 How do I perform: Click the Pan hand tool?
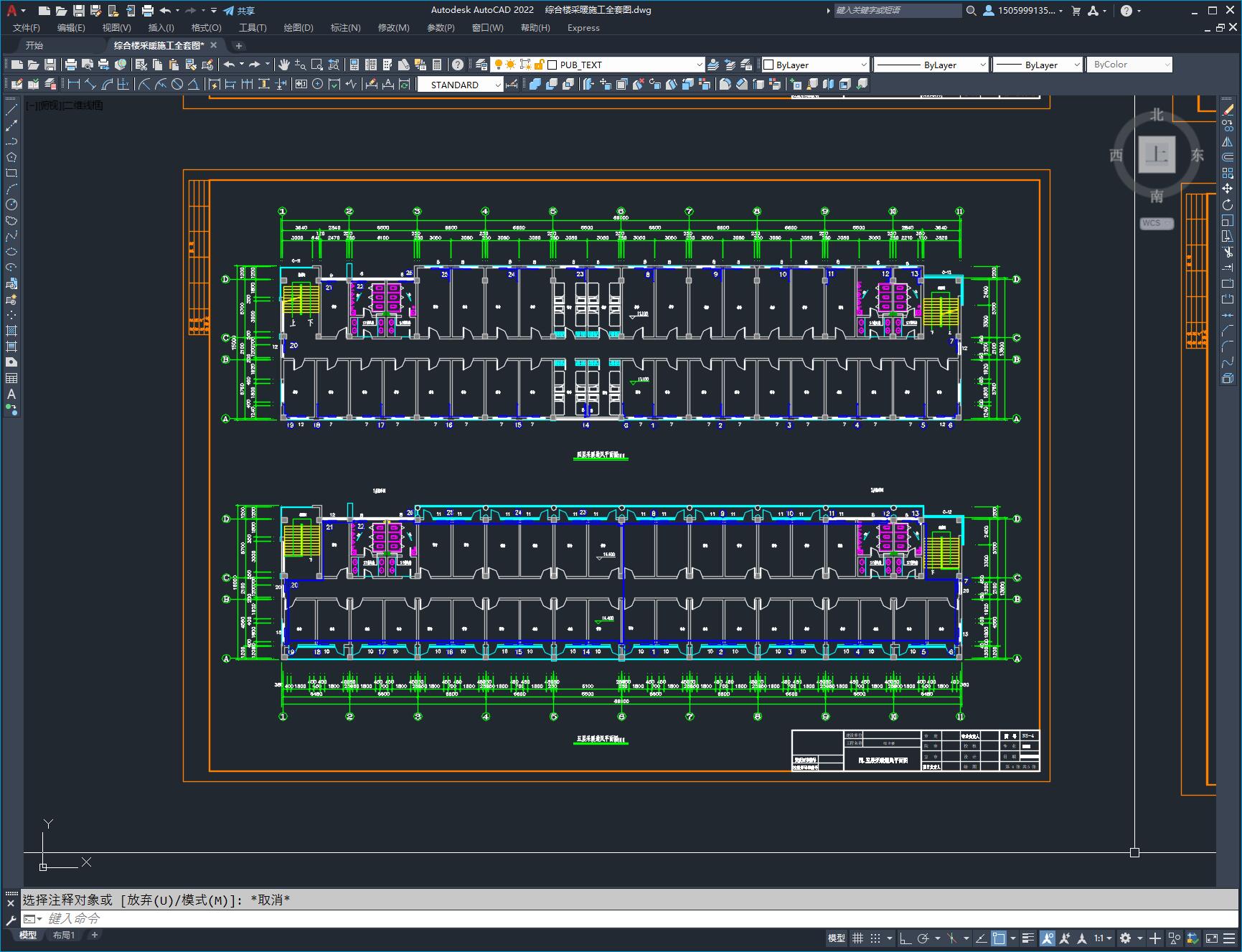(284, 65)
